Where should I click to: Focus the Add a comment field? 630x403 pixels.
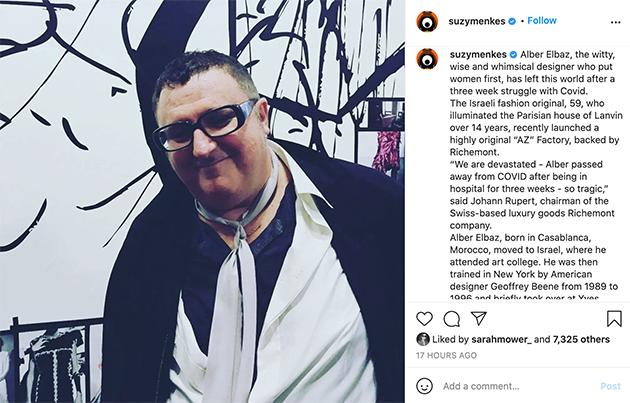(518, 386)
